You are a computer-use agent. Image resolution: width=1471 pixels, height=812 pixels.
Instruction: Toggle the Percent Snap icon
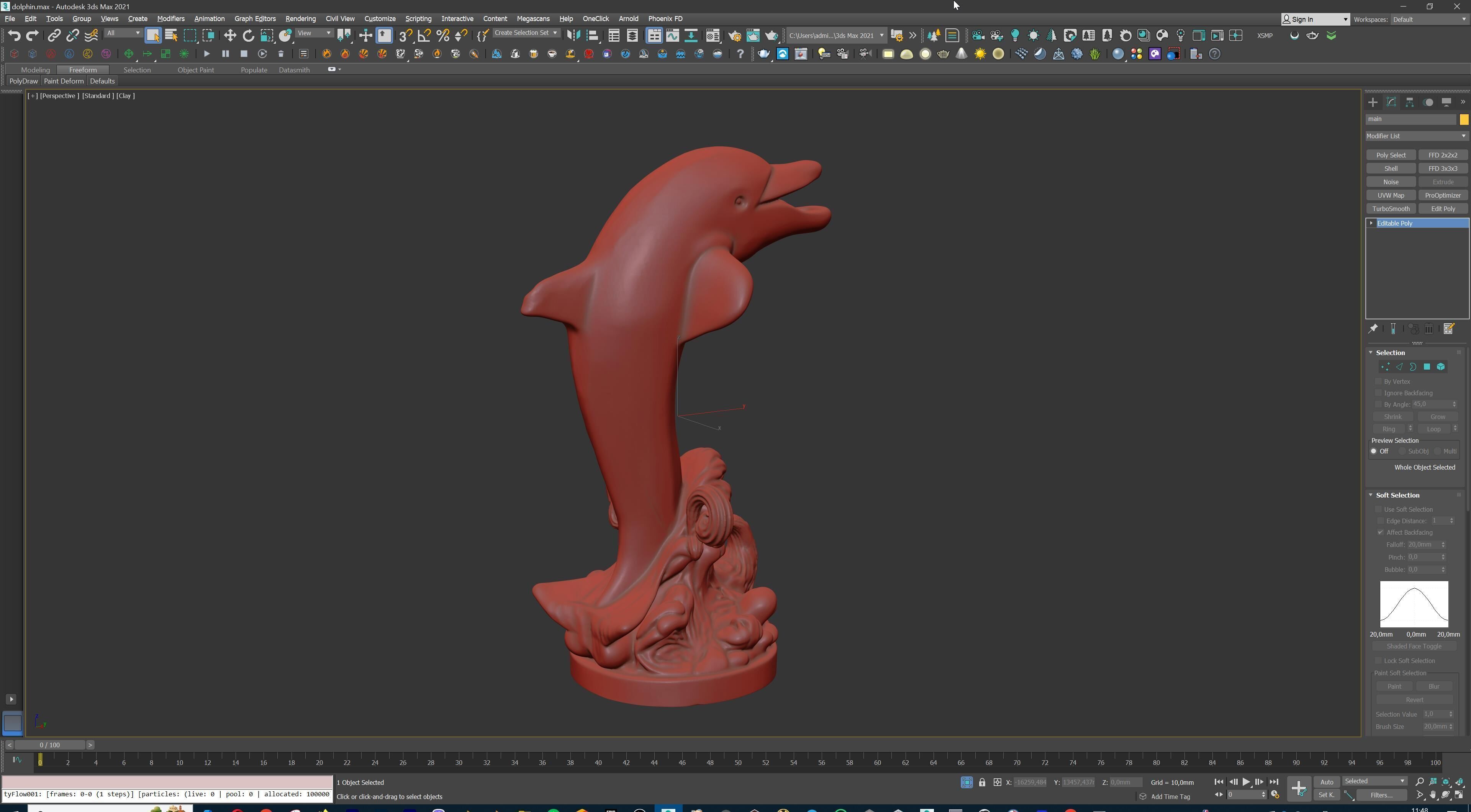pos(442,35)
